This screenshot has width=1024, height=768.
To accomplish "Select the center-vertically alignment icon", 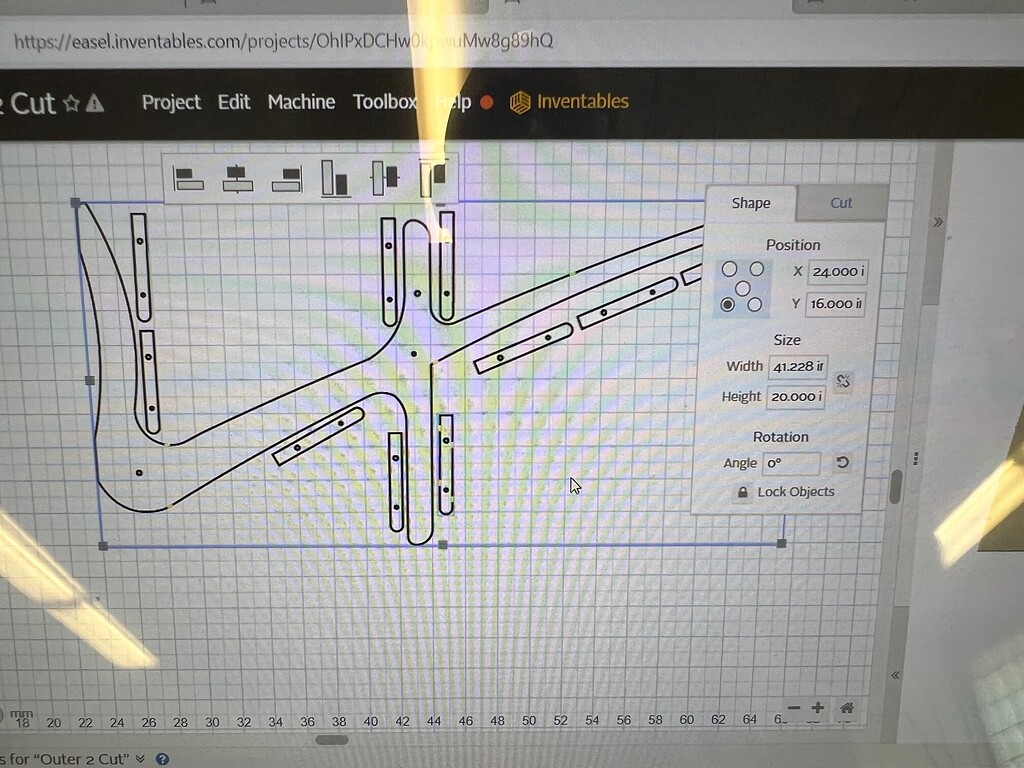I will 385,177.
